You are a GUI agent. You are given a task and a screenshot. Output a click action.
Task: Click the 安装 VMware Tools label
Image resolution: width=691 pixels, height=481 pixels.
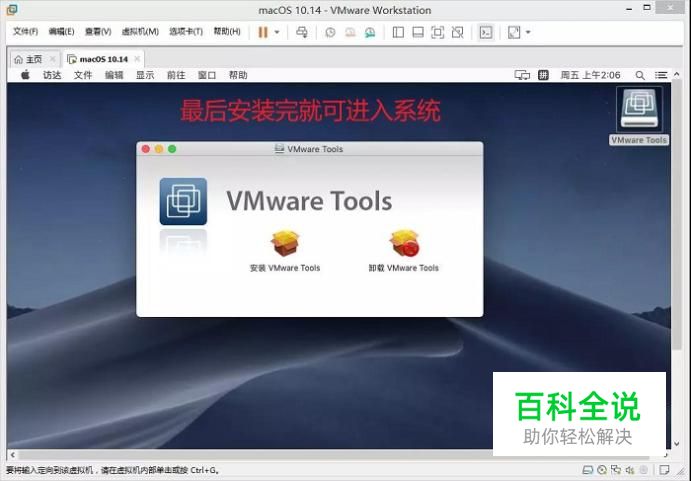[285, 268]
